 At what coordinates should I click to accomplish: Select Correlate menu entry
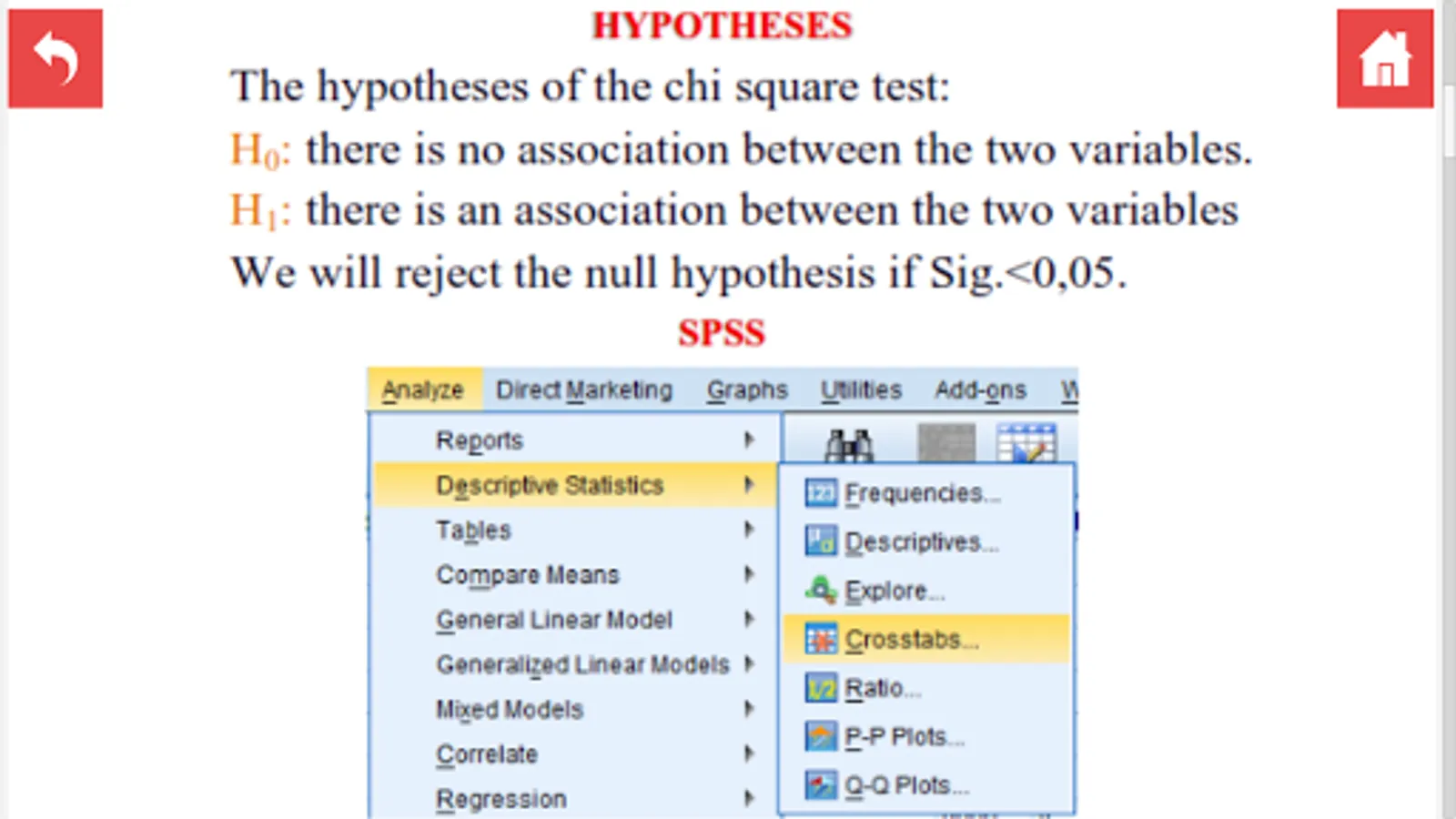coord(575,754)
